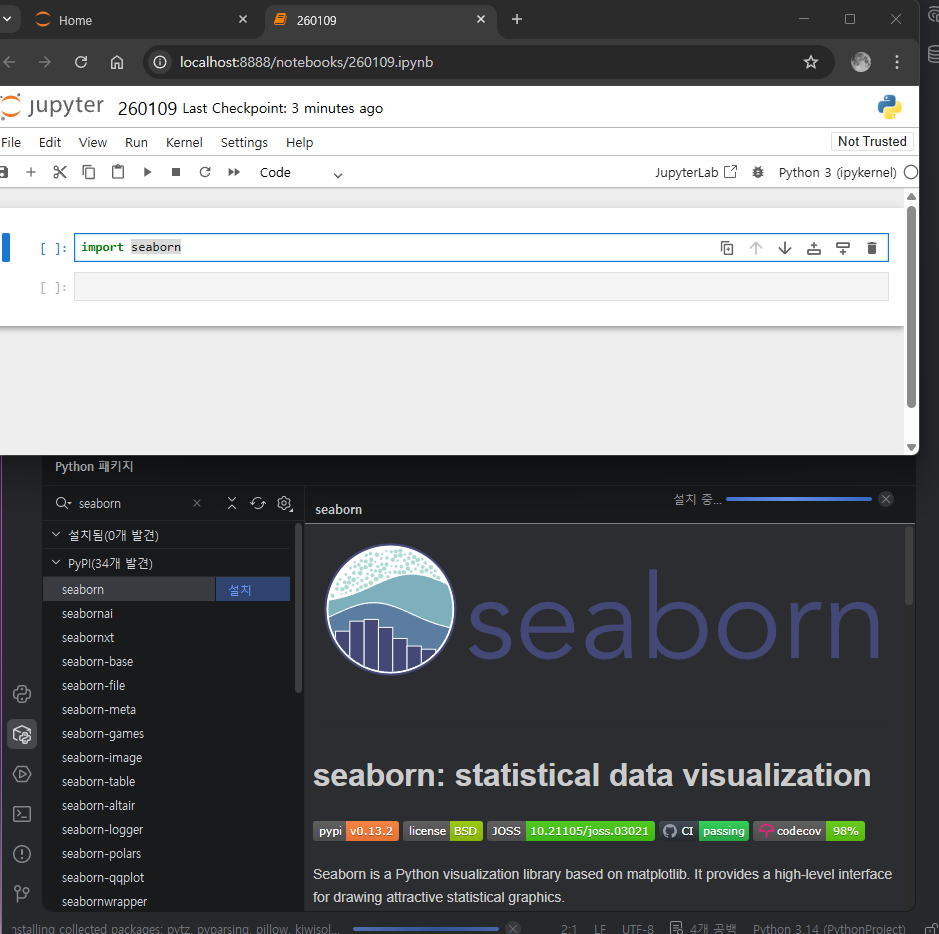Image resolution: width=939 pixels, height=934 pixels.
Task: Open the package manager settings gear
Action: pyautogui.click(x=284, y=504)
